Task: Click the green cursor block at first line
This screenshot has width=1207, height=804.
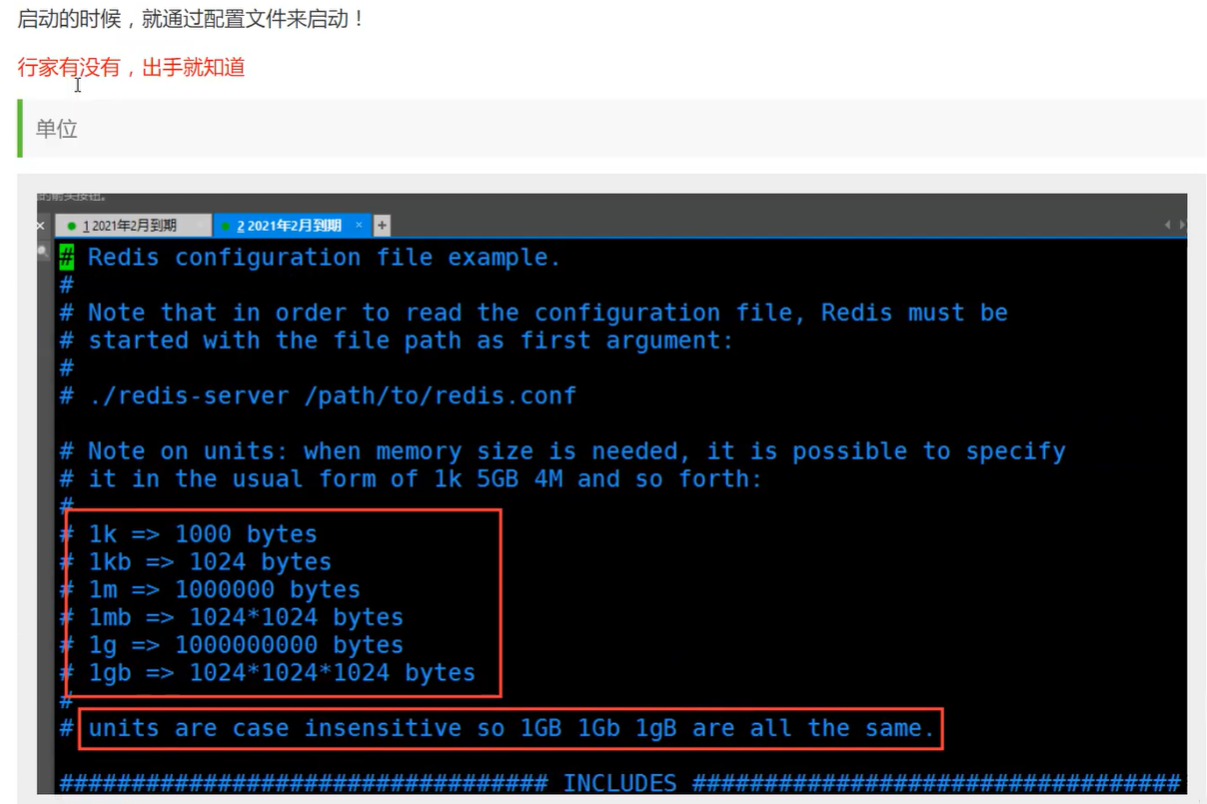Action: tap(66, 258)
